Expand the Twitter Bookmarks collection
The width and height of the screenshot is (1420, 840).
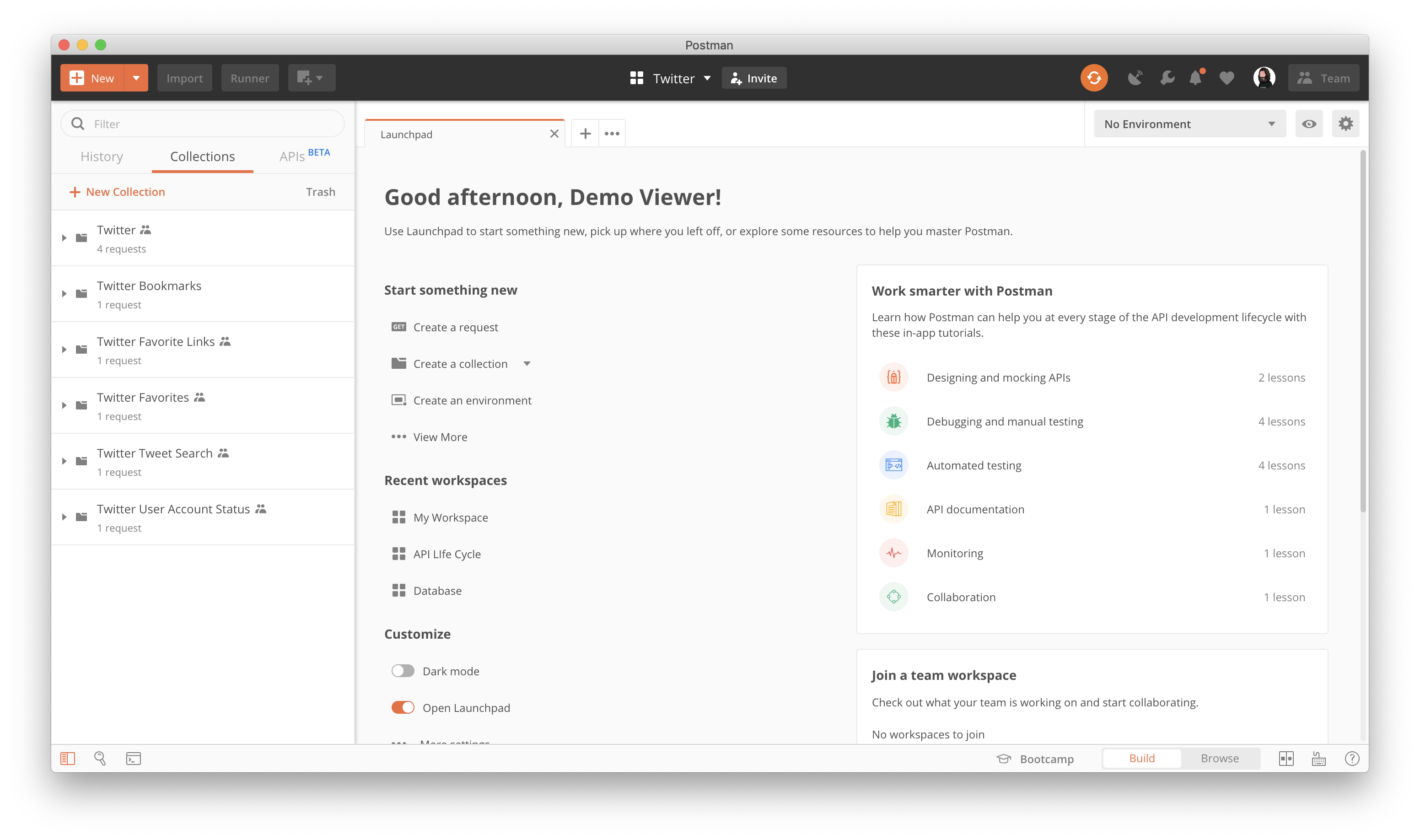(64, 294)
